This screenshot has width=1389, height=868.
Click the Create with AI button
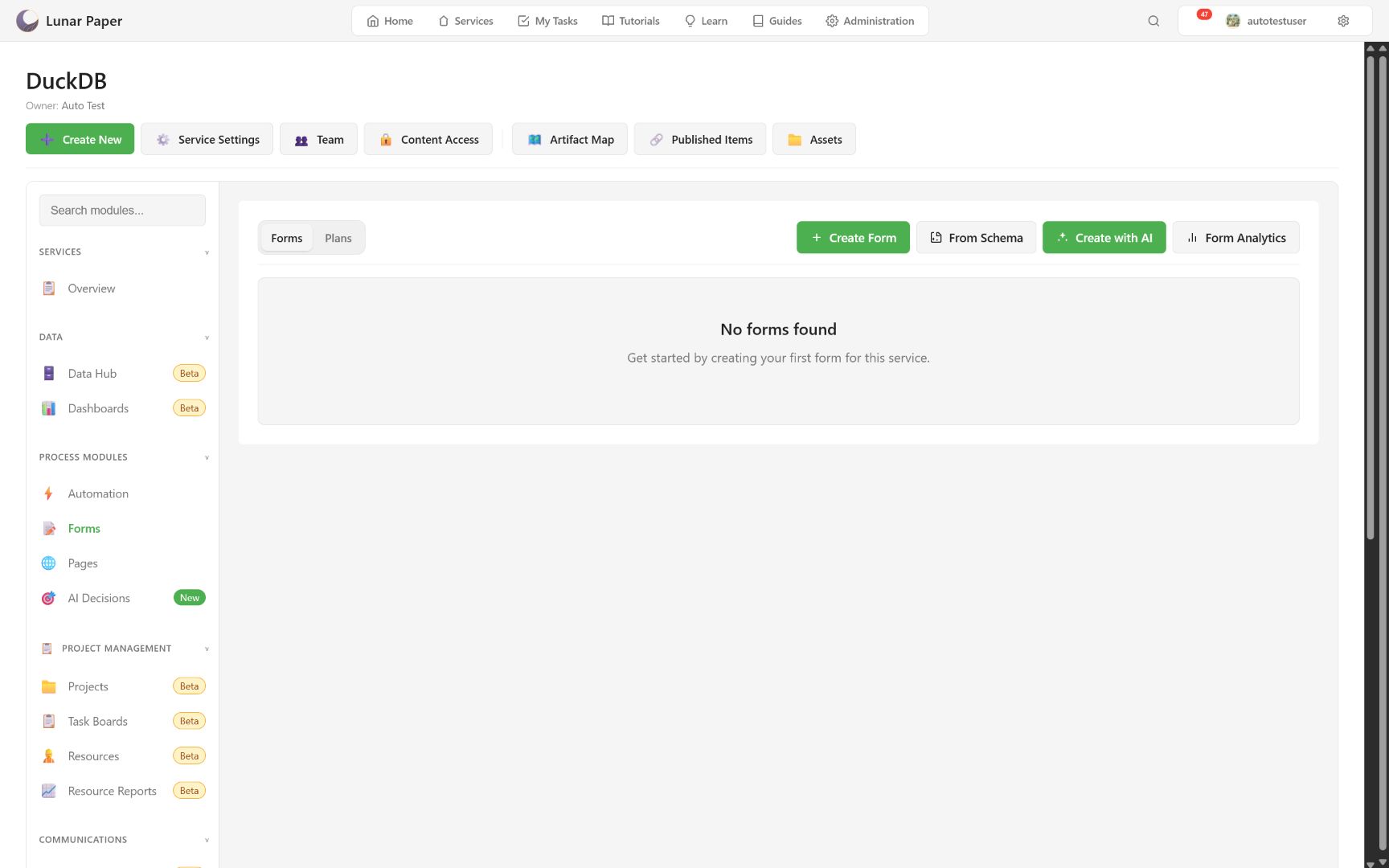(1104, 238)
